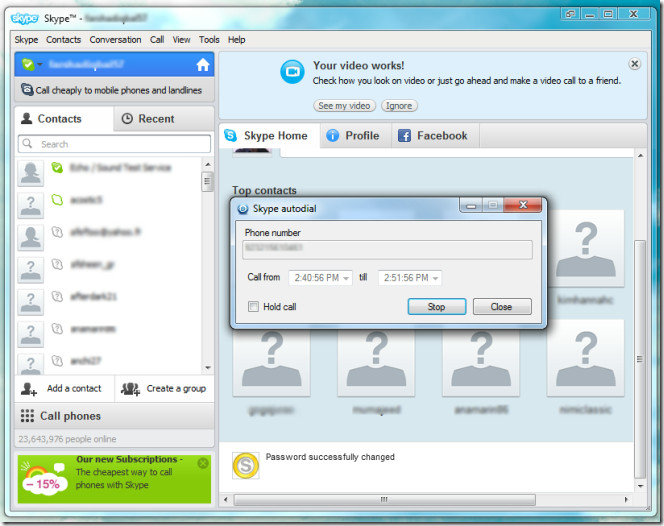Click the Facebook logo icon
This screenshot has width=664, height=526.
pos(404,136)
